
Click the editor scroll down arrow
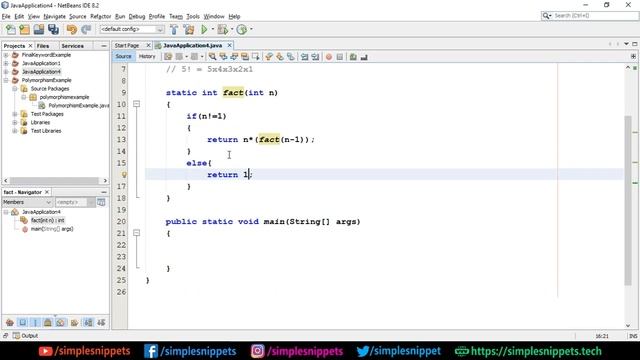(x=628, y=325)
